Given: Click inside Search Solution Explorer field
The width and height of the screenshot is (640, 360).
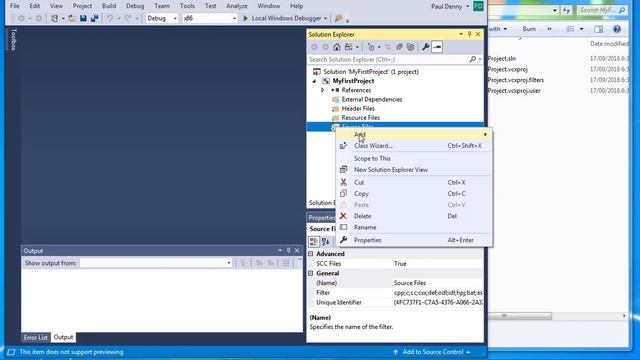Looking at the screenshot, I should (388, 60).
